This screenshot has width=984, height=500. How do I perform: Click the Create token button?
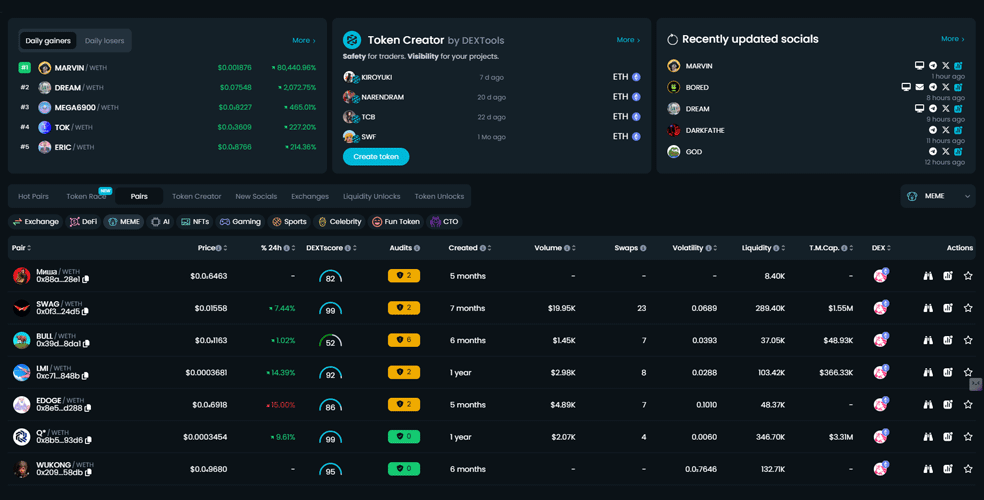click(x=376, y=157)
